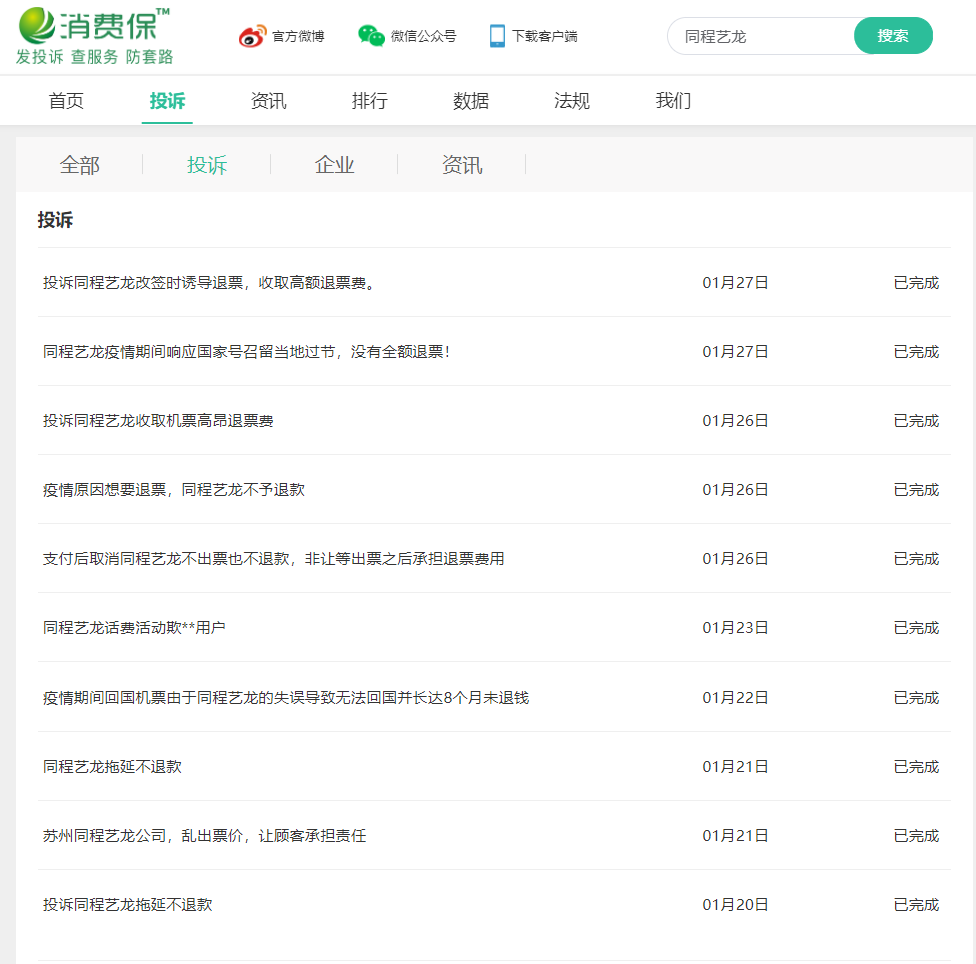Open 排行 navigation item
Viewport: 976px width, 964px height.
[370, 100]
